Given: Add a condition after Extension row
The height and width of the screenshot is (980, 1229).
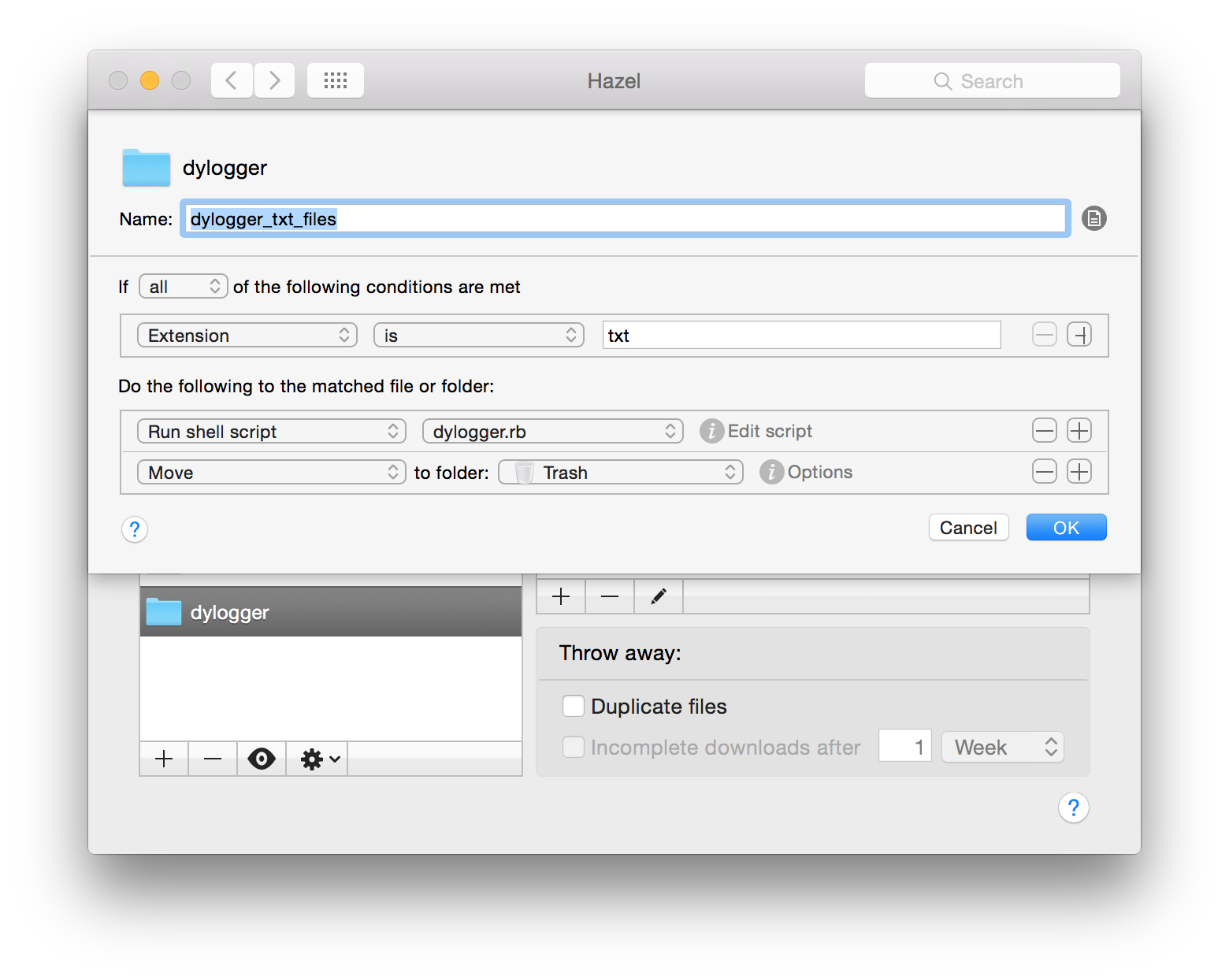Looking at the screenshot, I should [1079, 335].
